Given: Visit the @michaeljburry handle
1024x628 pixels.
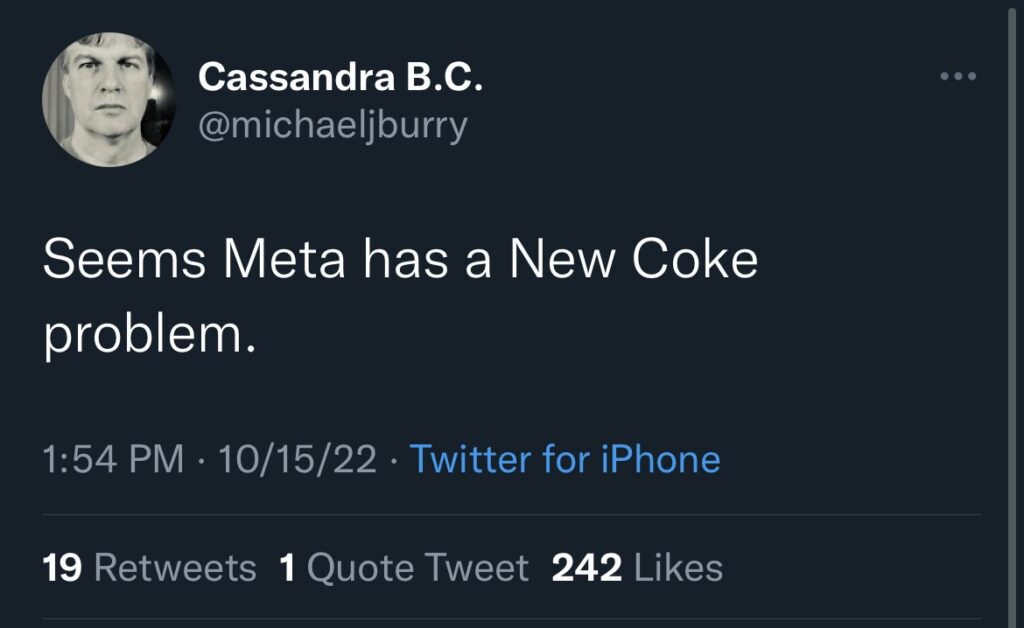Looking at the screenshot, I should 332,126.
